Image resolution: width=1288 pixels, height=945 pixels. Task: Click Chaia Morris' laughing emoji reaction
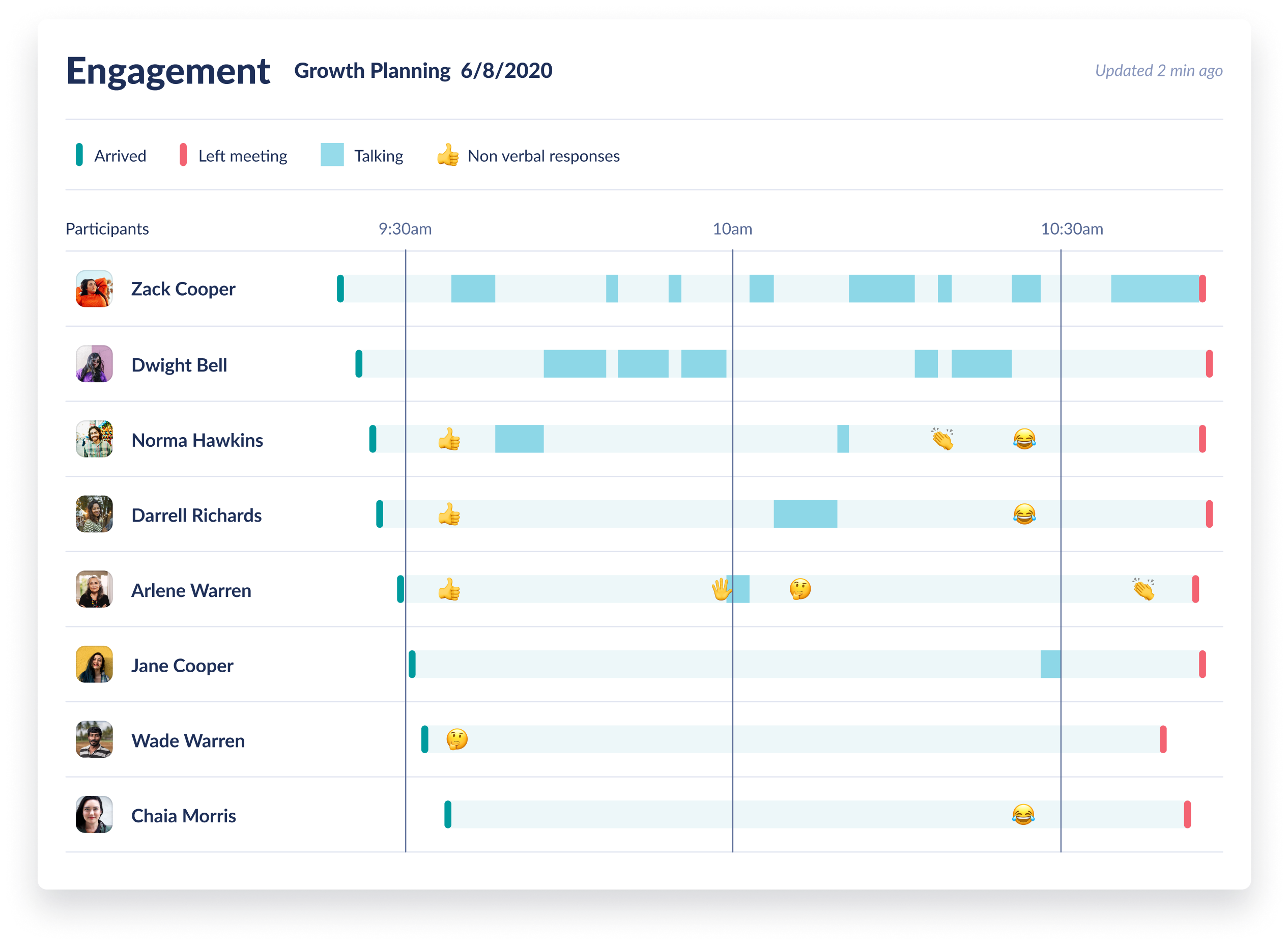1023,815
